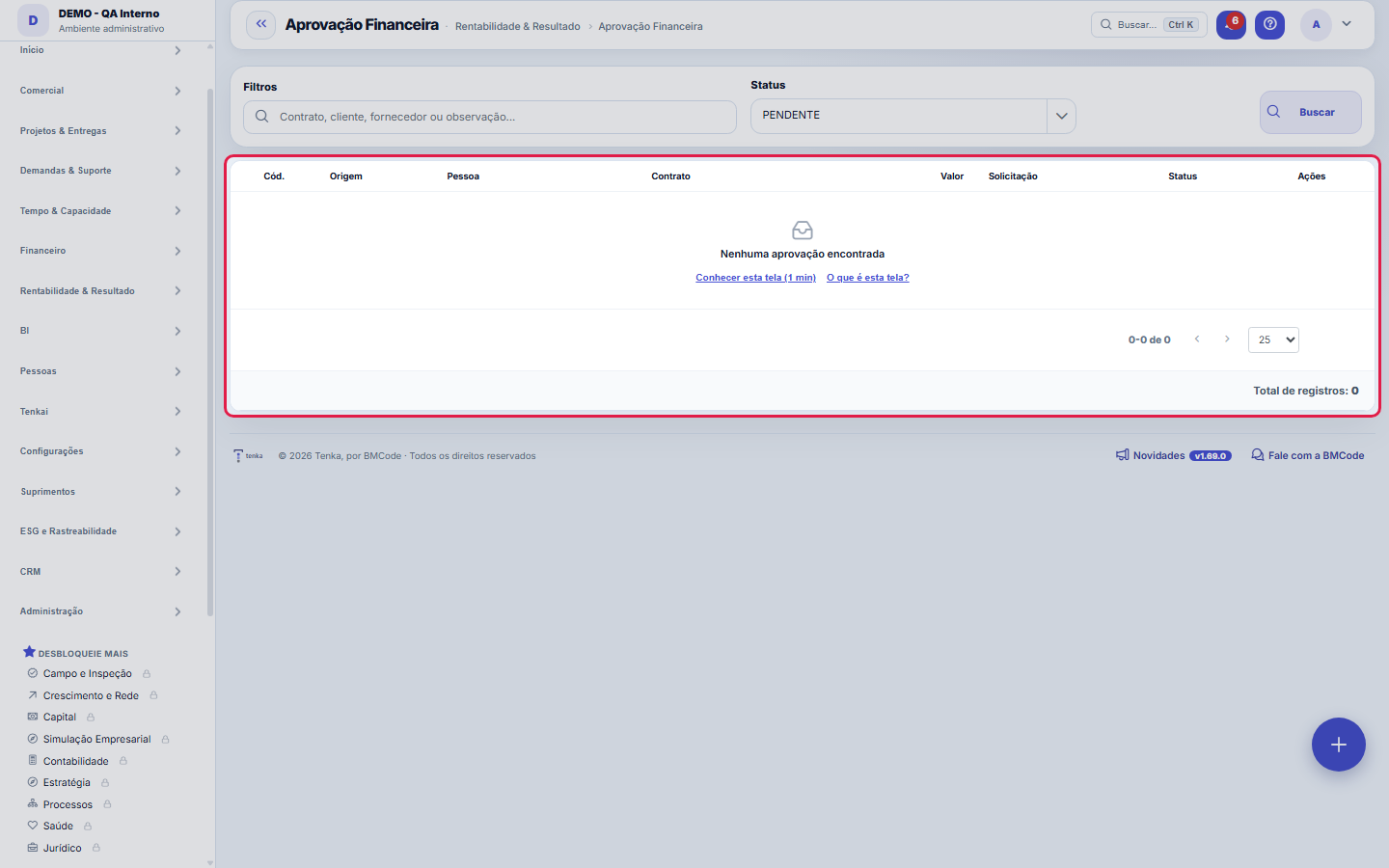Open Novidades megaphone icon in footer
The width and height of the screenshot is (1389, 868).
coord(1123,455)
